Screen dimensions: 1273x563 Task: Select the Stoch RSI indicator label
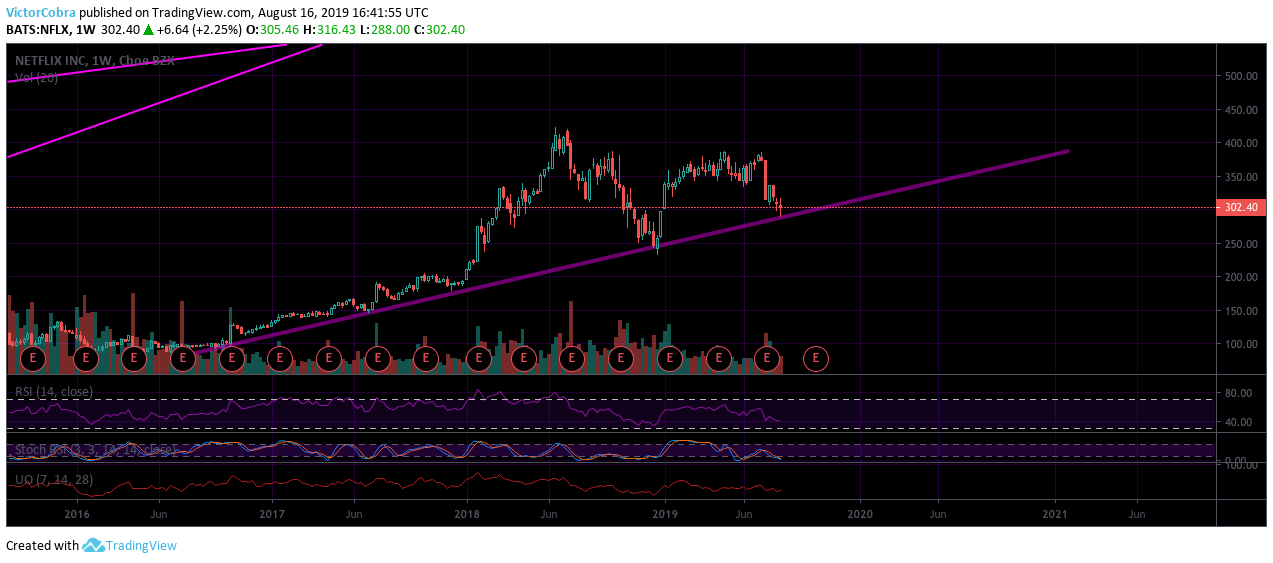coord(96,449)
